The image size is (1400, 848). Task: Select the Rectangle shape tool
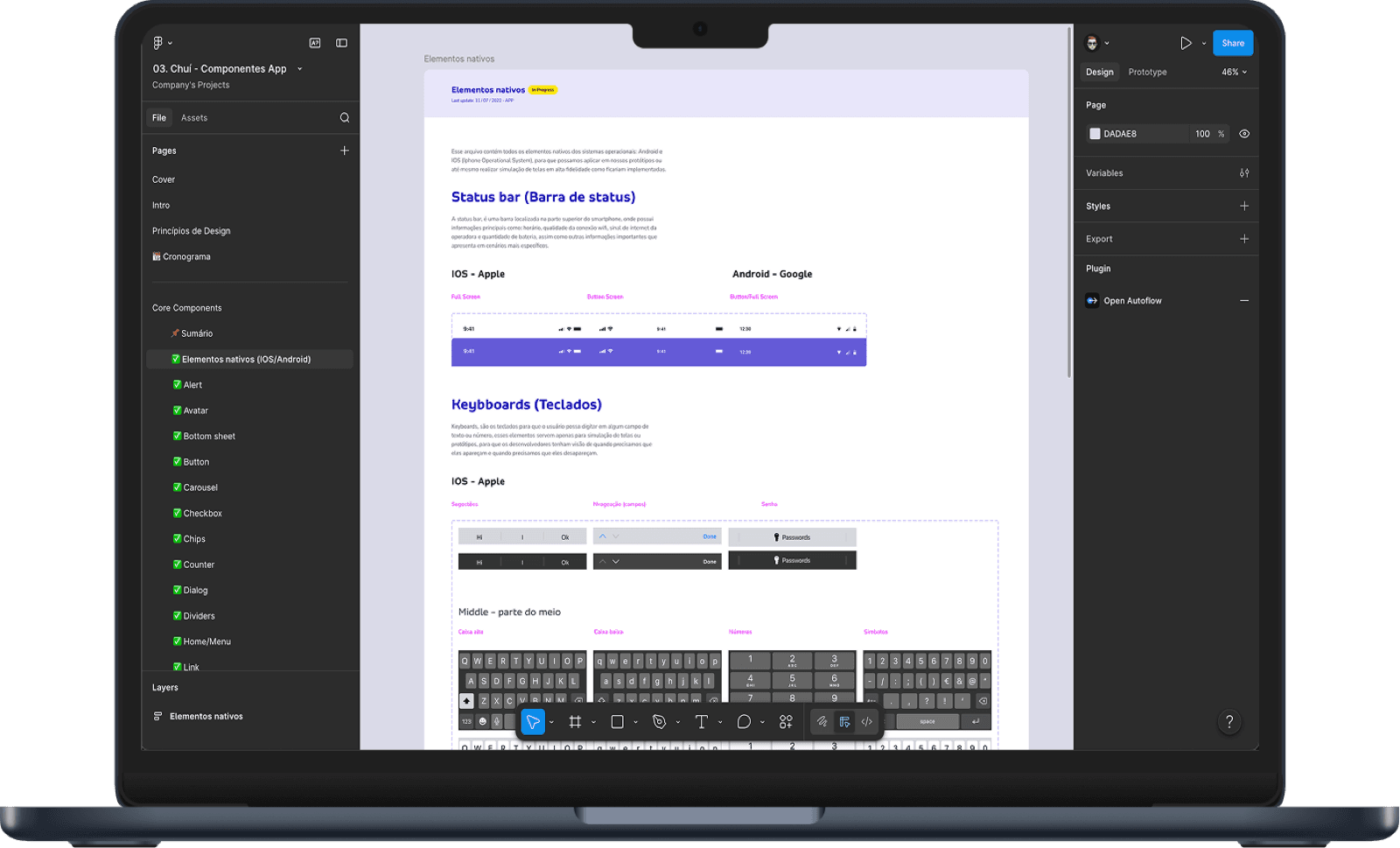click(617, 722)
